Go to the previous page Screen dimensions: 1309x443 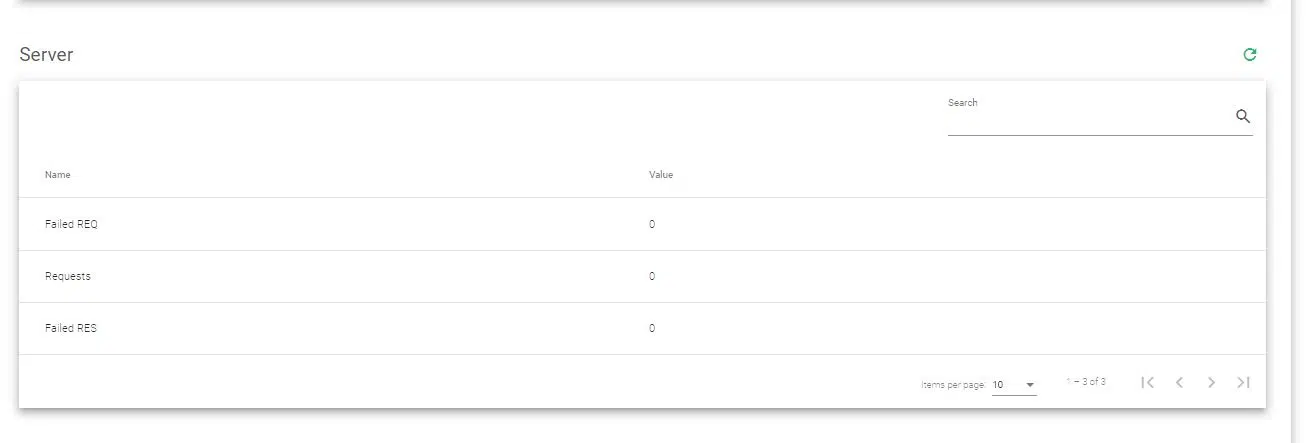[1180, 382]
